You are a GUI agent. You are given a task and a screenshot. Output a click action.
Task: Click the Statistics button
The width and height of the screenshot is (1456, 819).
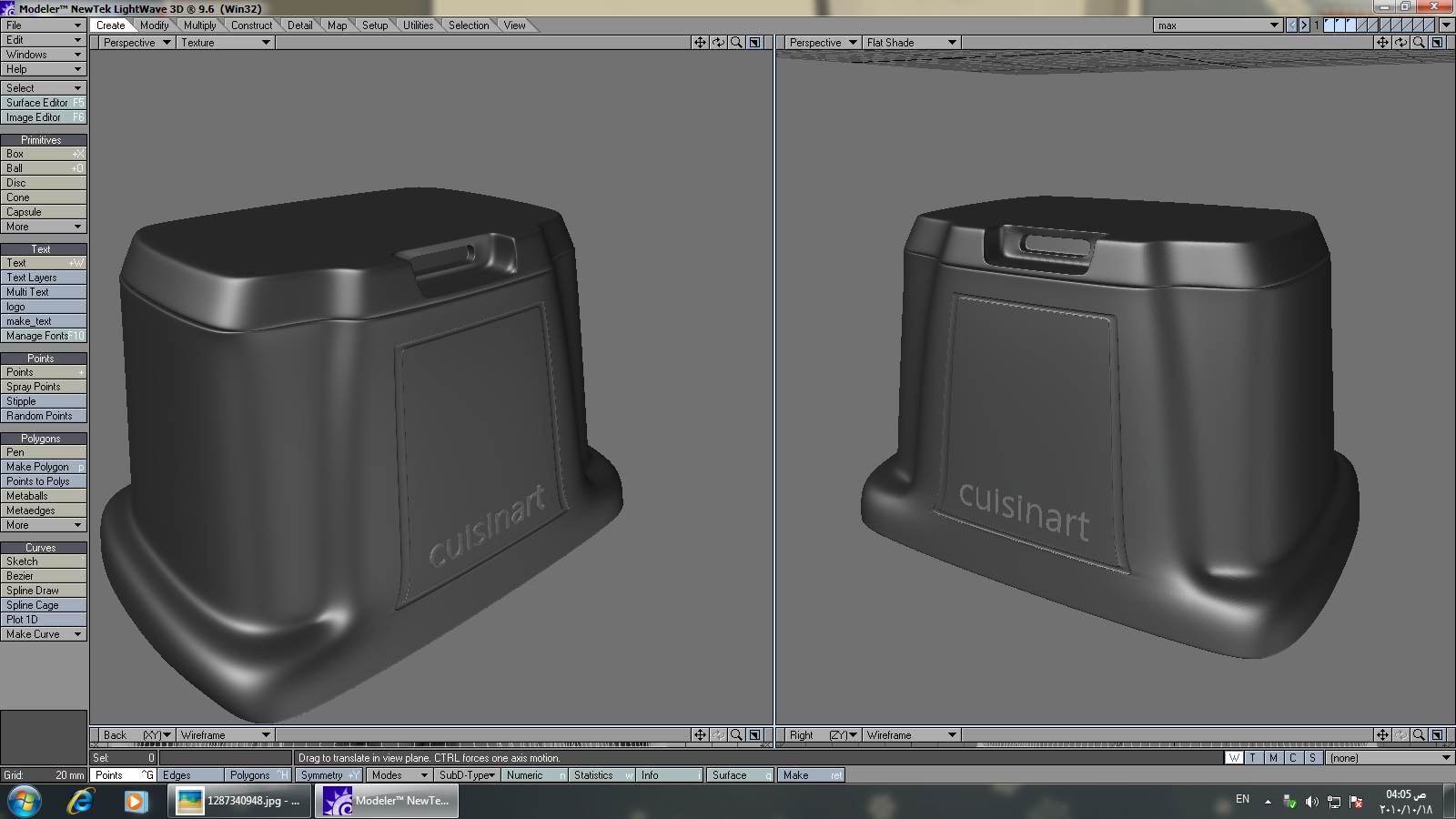coord(602,775)
